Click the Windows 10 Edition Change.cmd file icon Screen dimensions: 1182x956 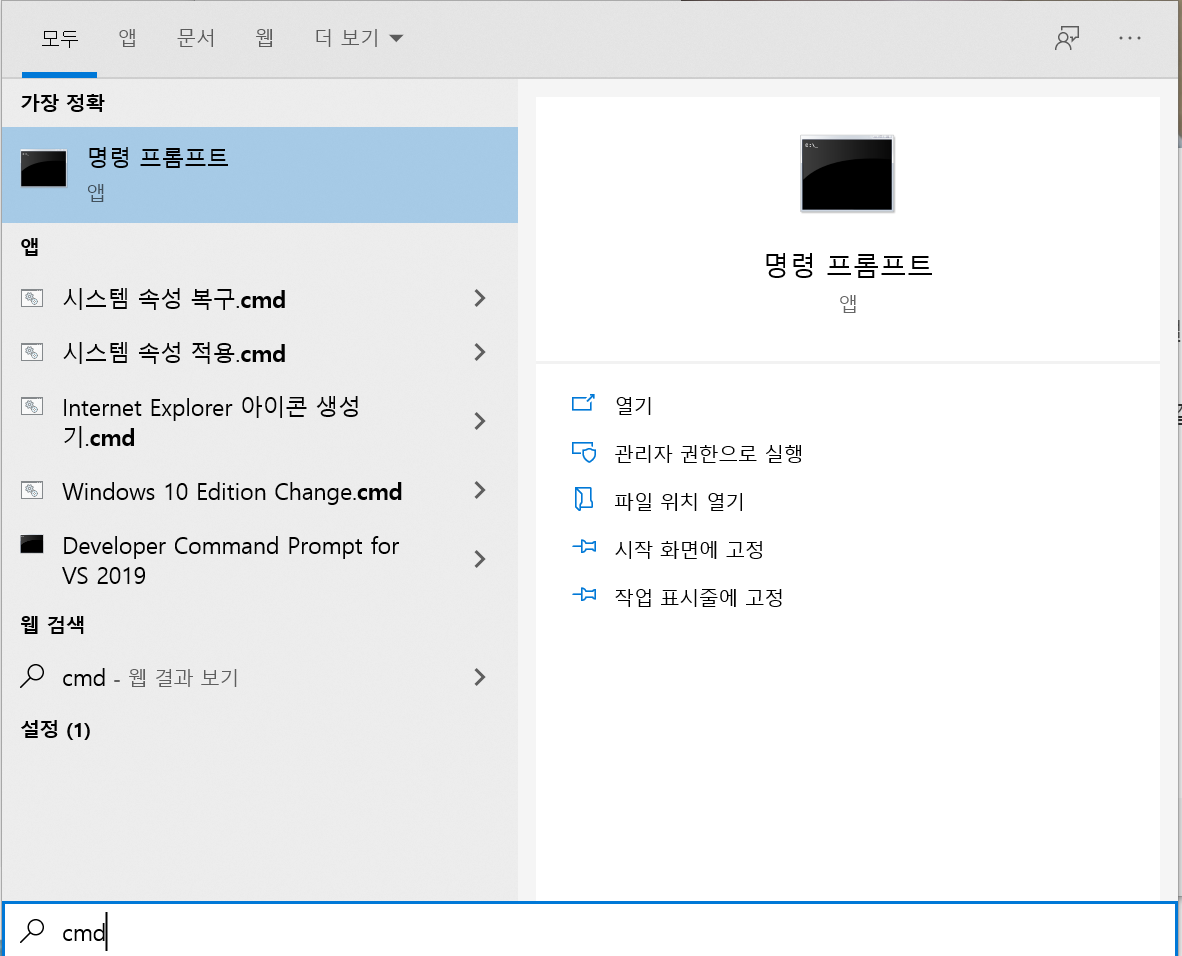coord(32,491)
